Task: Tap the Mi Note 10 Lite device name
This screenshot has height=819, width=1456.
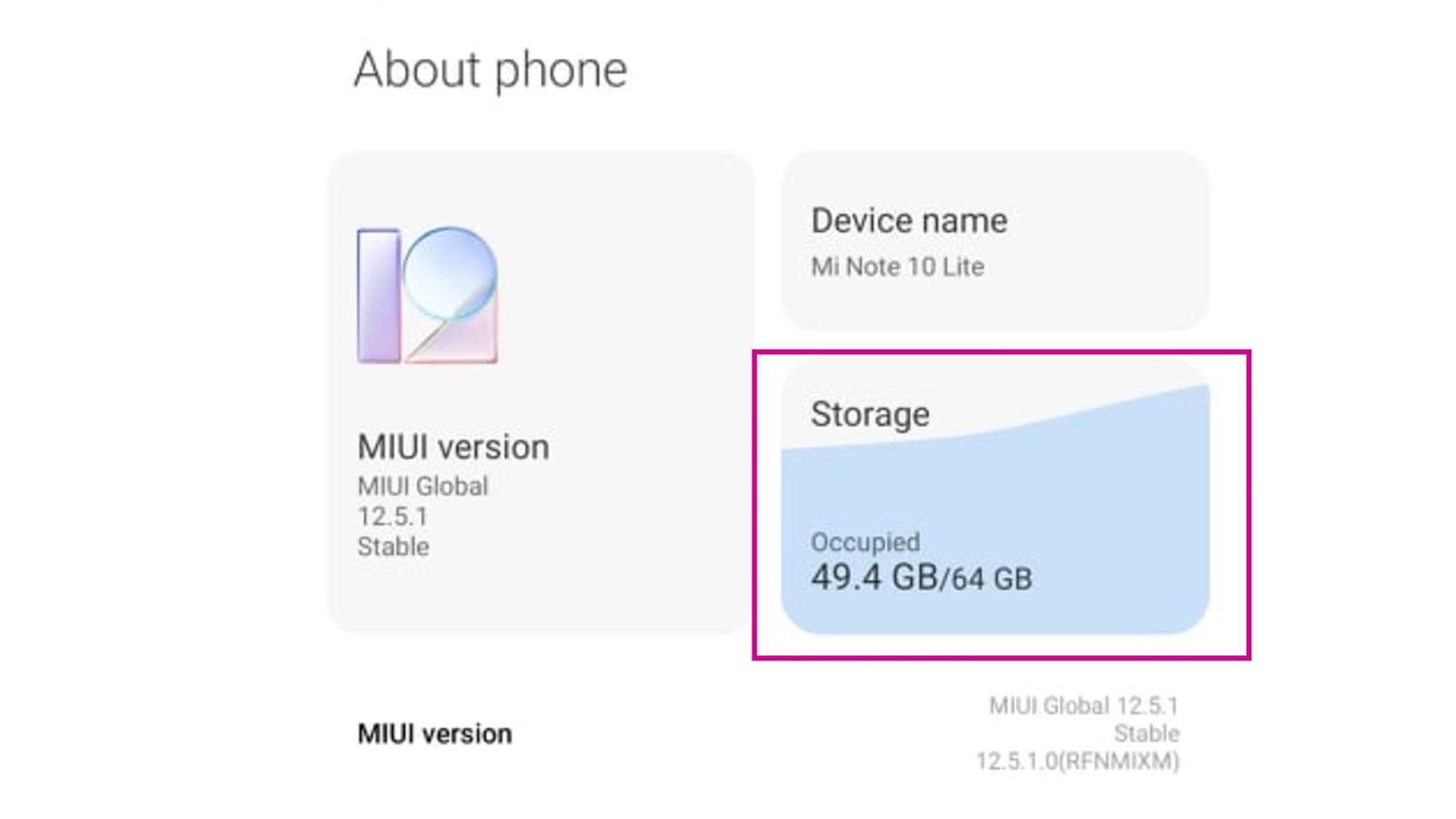Action: [897, 267]
